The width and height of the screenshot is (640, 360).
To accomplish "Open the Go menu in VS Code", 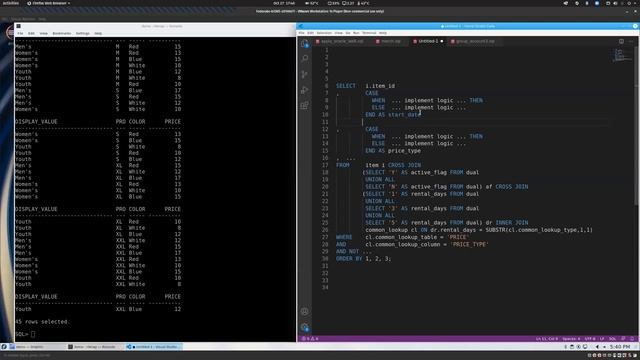I will click(348, 33).
